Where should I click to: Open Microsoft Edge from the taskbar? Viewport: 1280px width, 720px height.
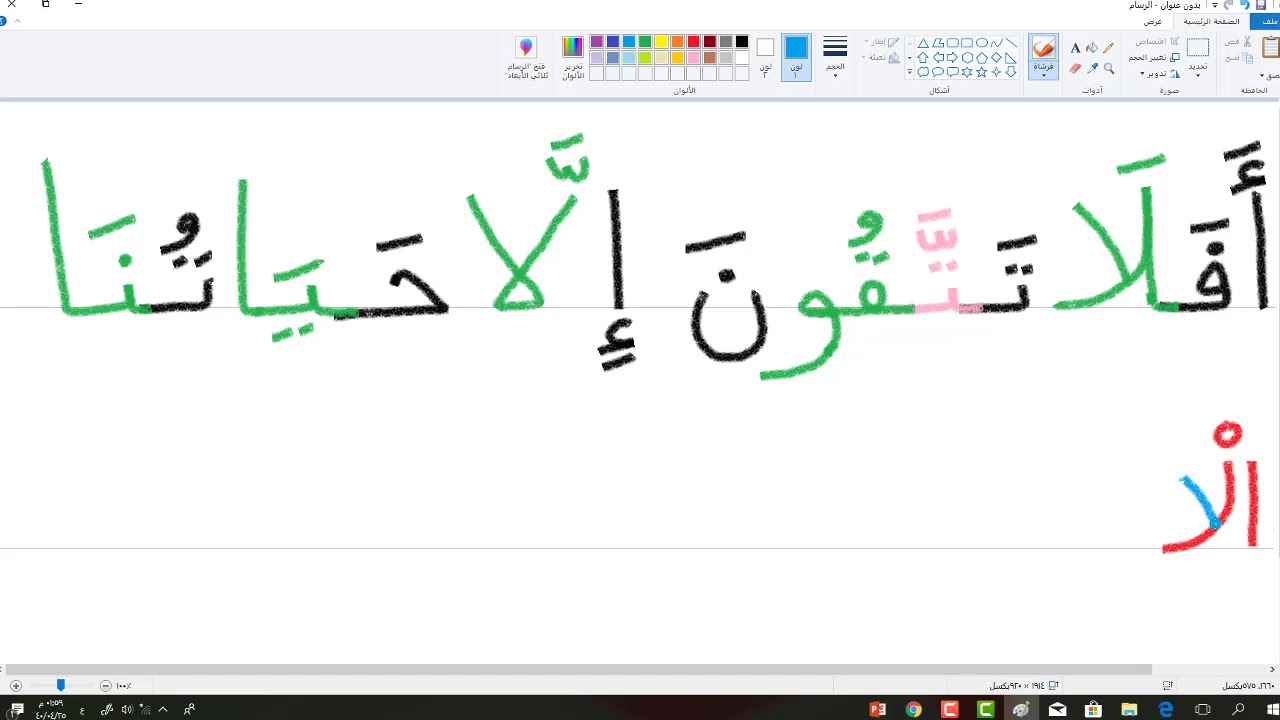pos(1166,709)
